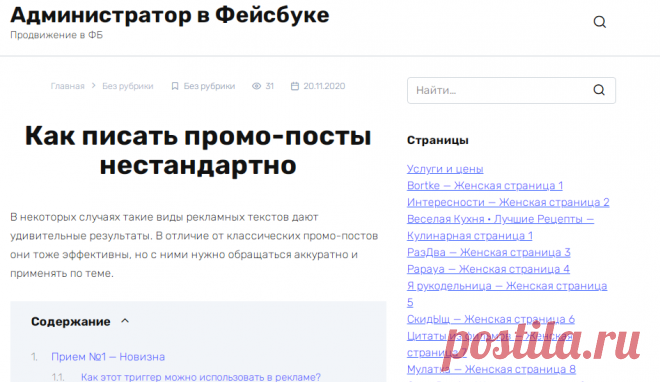Screen dimensions: 660x382
Task: Open Мулатка — Женская страница 8 link
Action: point(491,369)
